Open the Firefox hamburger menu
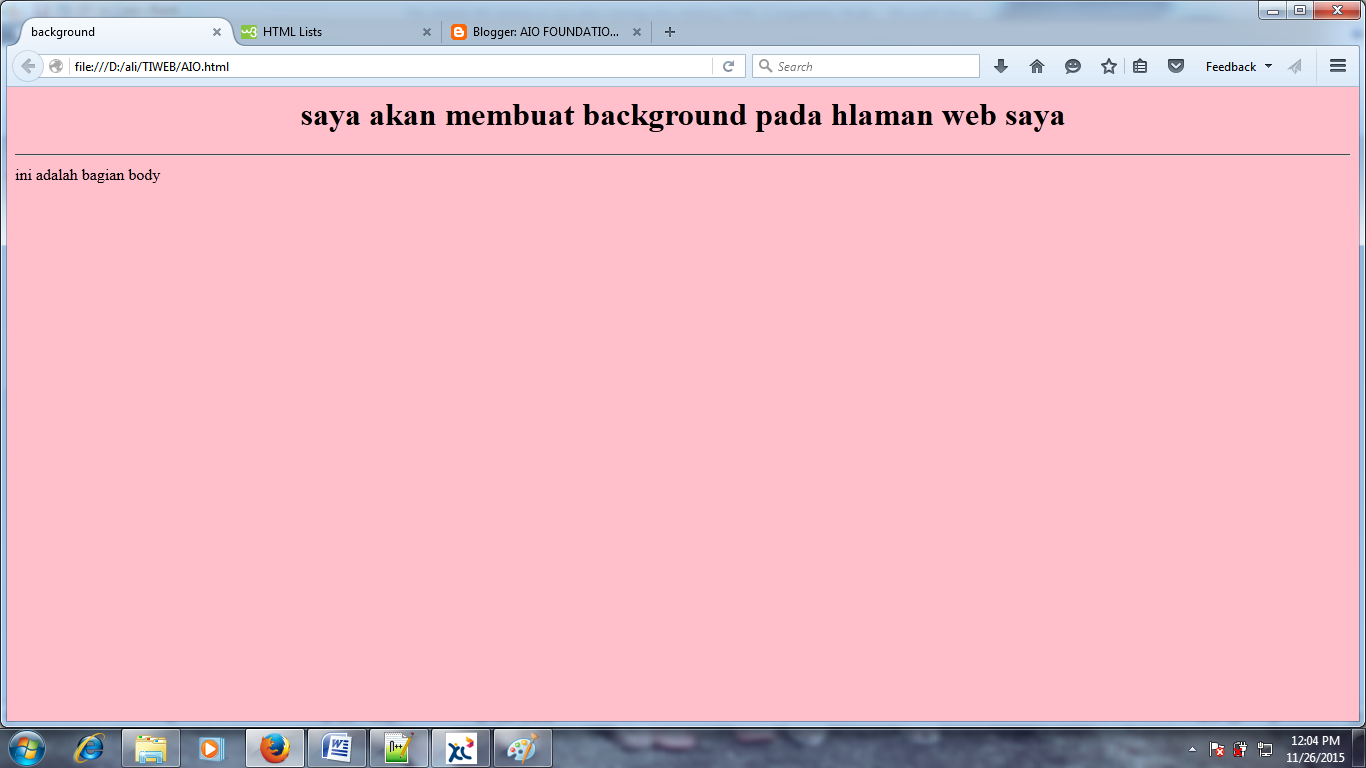 (x=1337, y=66)
